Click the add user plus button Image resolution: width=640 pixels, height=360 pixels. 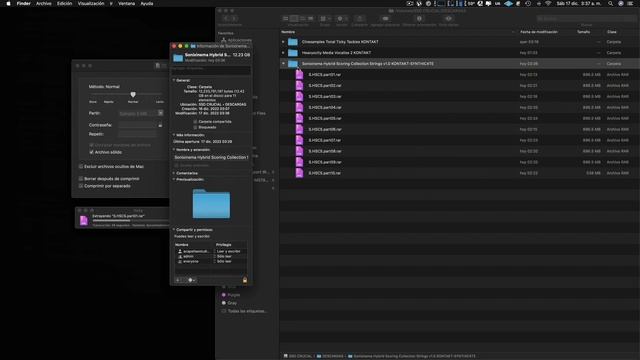[x=178, y=280]
